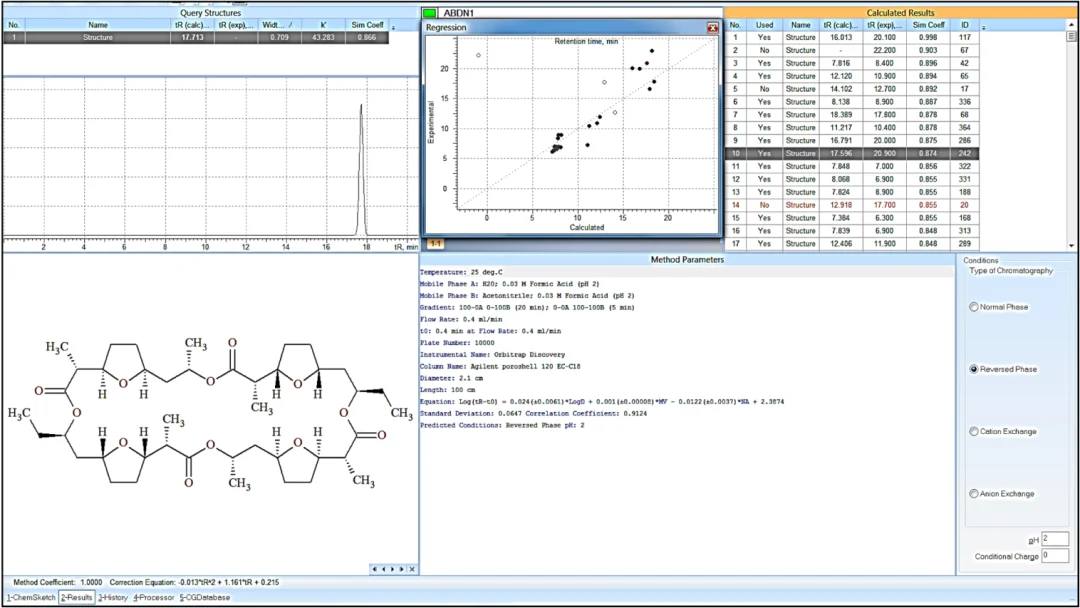Screen dimensions: 1080x608
Task: Close the structure viewer navigation bar
Action: [x=412, y=569]
